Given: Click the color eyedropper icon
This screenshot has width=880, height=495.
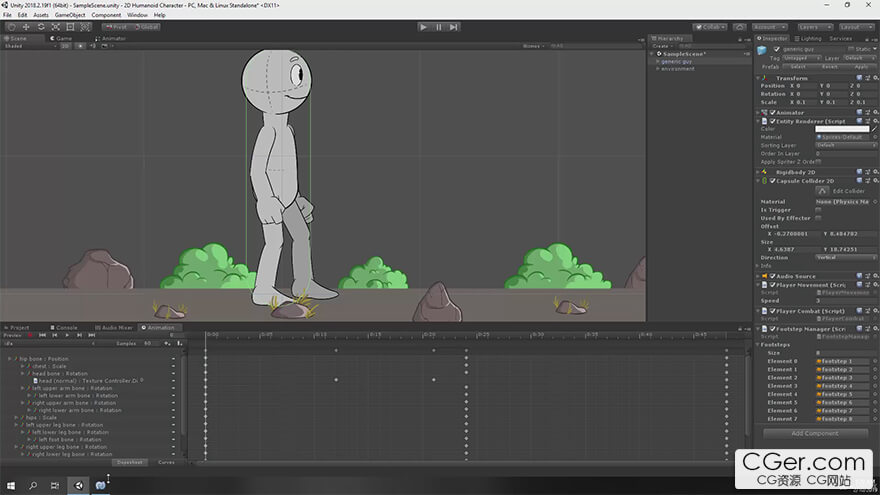Looking at the screenshot, I should 874,129.
